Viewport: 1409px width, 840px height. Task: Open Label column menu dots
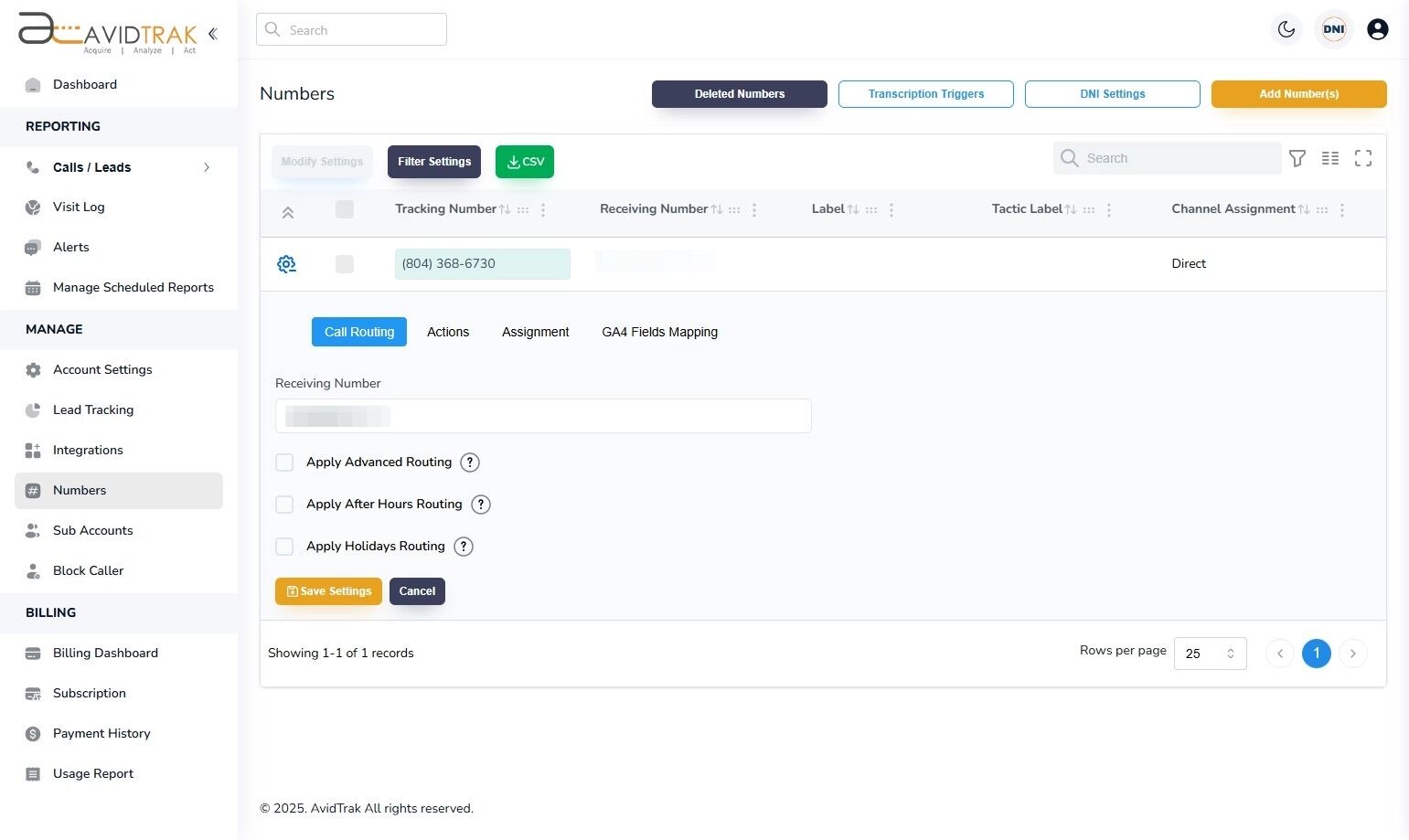tap(891, 210)
